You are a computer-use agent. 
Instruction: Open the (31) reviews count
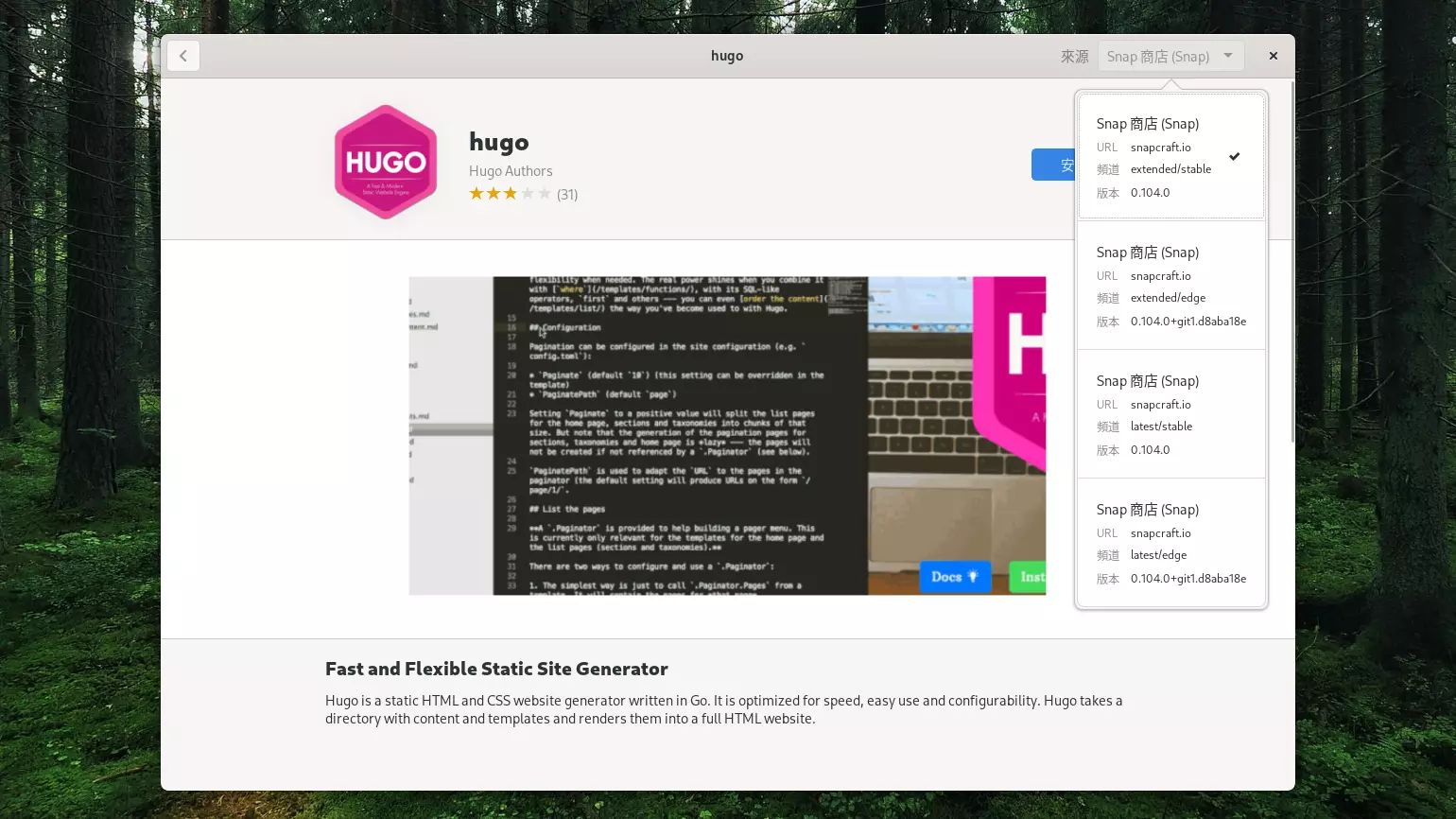567,195
